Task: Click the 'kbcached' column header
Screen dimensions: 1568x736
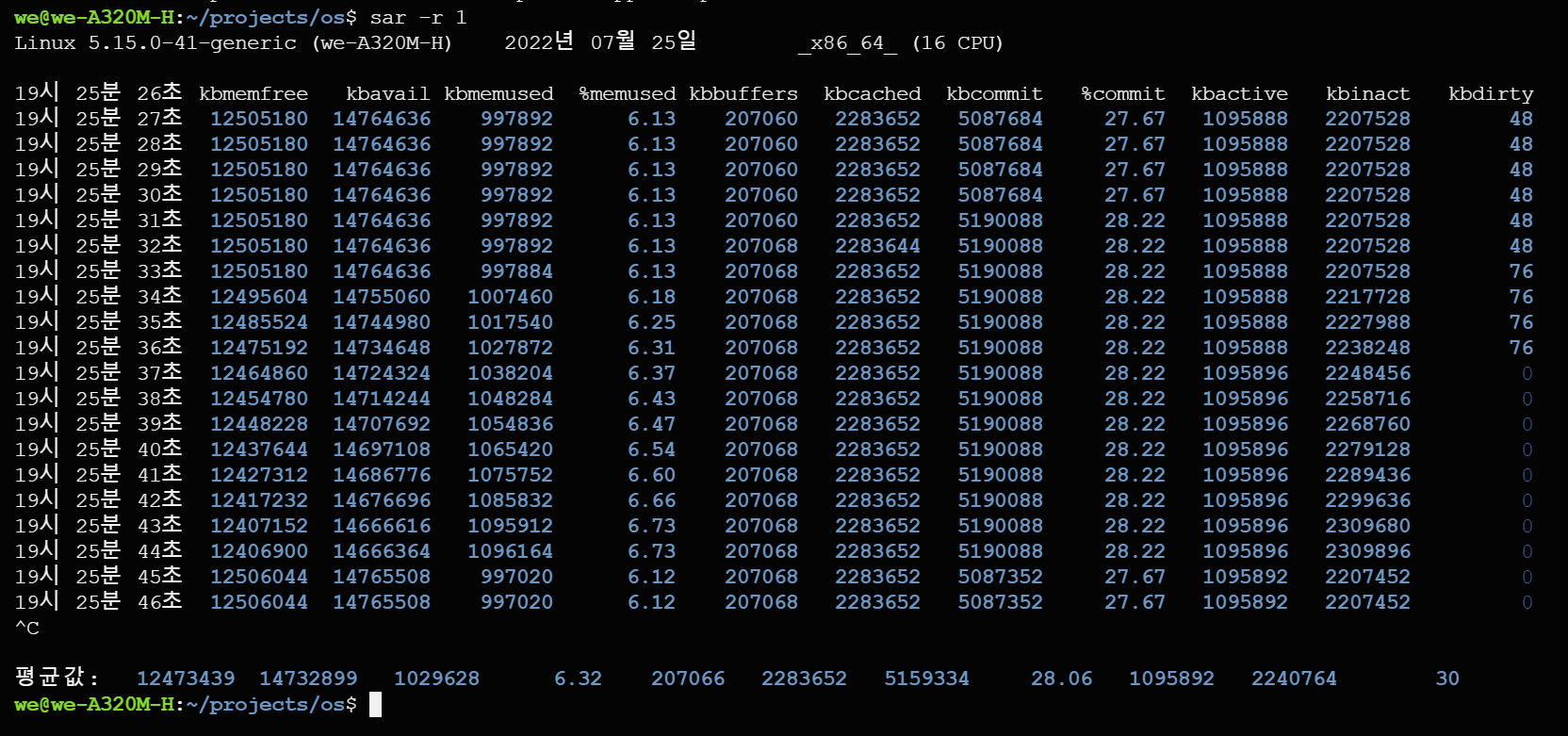Action: [x=873, y=94]
